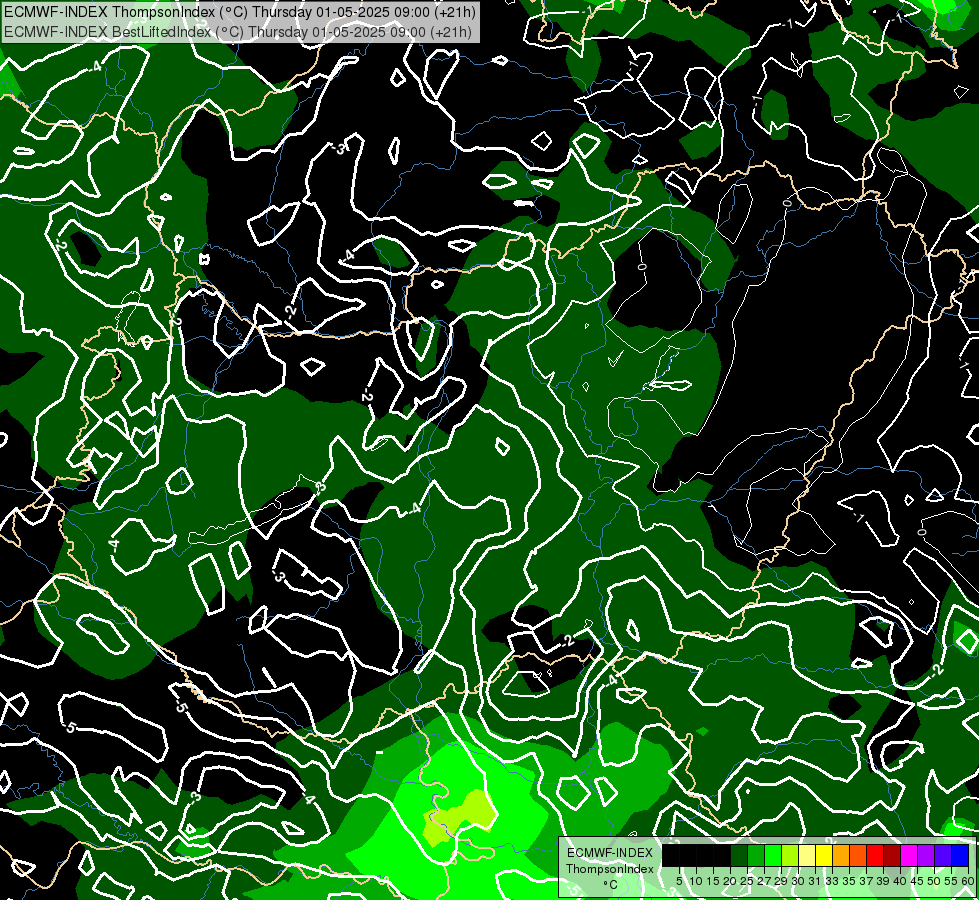Click the ThompsonIndex label in the legend
This screenshot has height=900, width=979.
click(610, 869)
